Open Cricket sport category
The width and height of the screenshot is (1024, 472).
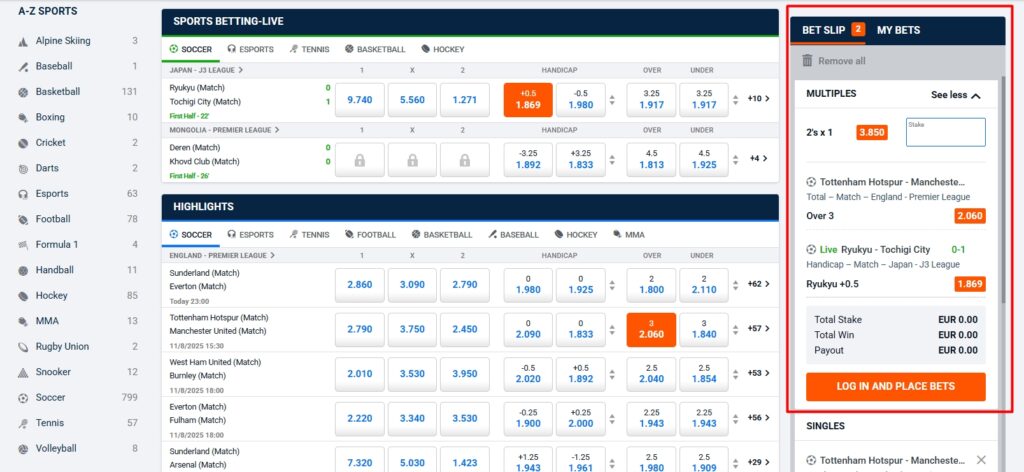point(78,142)
